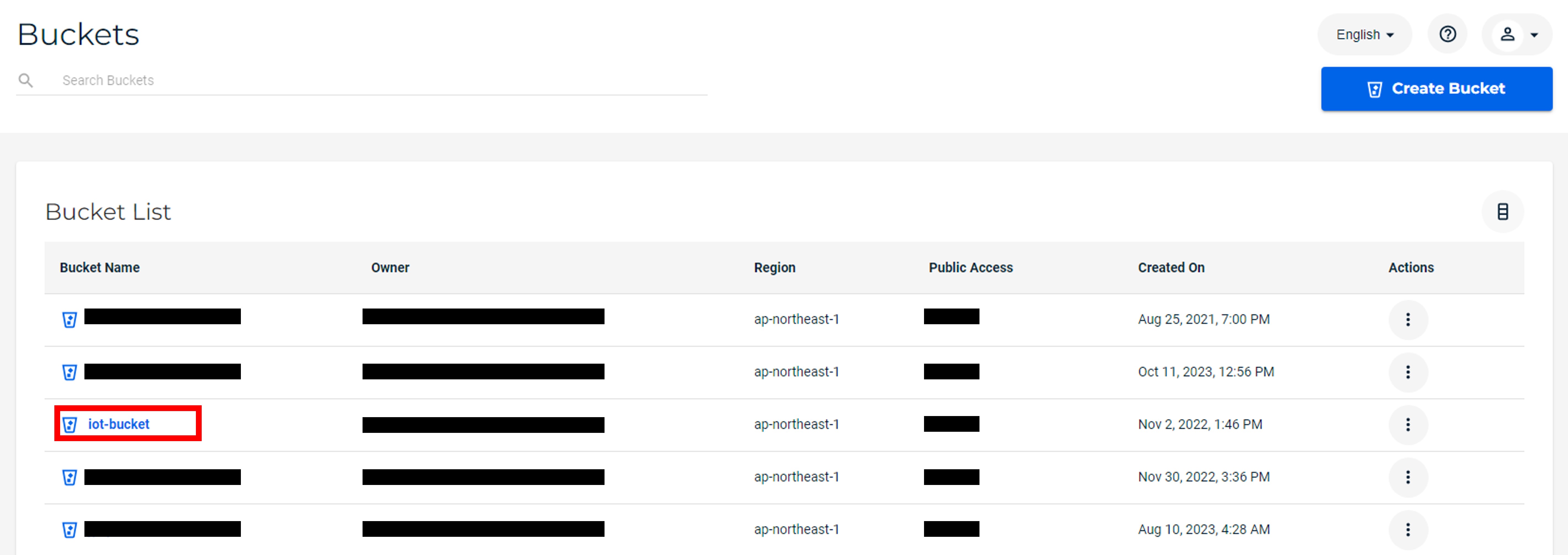Open actions menu for Aug 10, 2023 bucket

coord(1407,529)
